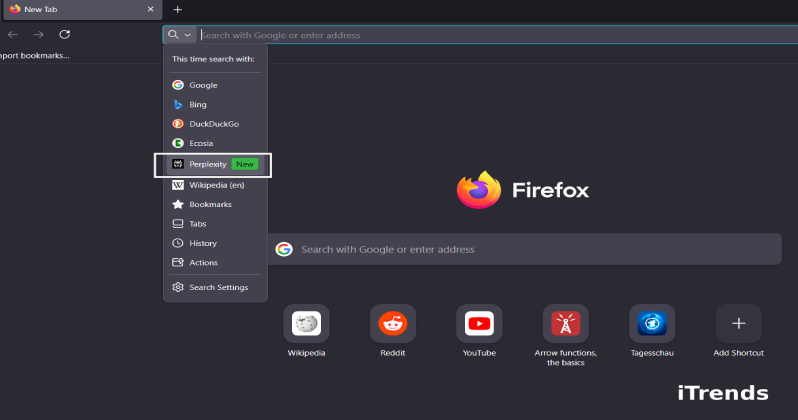Screen dimensions: 798x420
Task: Pick Wikipedia (en) as search engine
Action: click(x=216, y=185)
